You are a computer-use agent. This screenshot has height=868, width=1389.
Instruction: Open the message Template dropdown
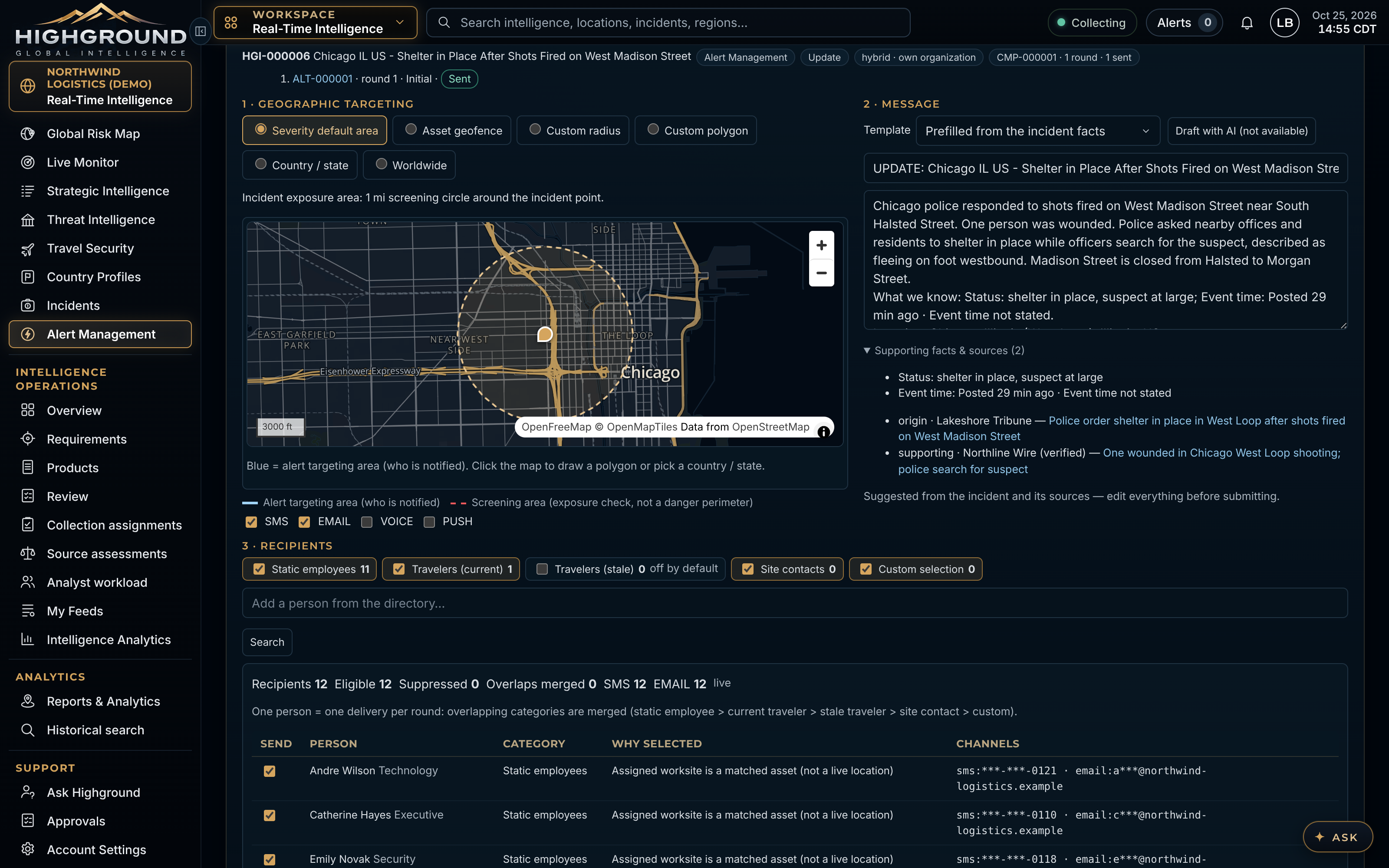click(1038, 131)
